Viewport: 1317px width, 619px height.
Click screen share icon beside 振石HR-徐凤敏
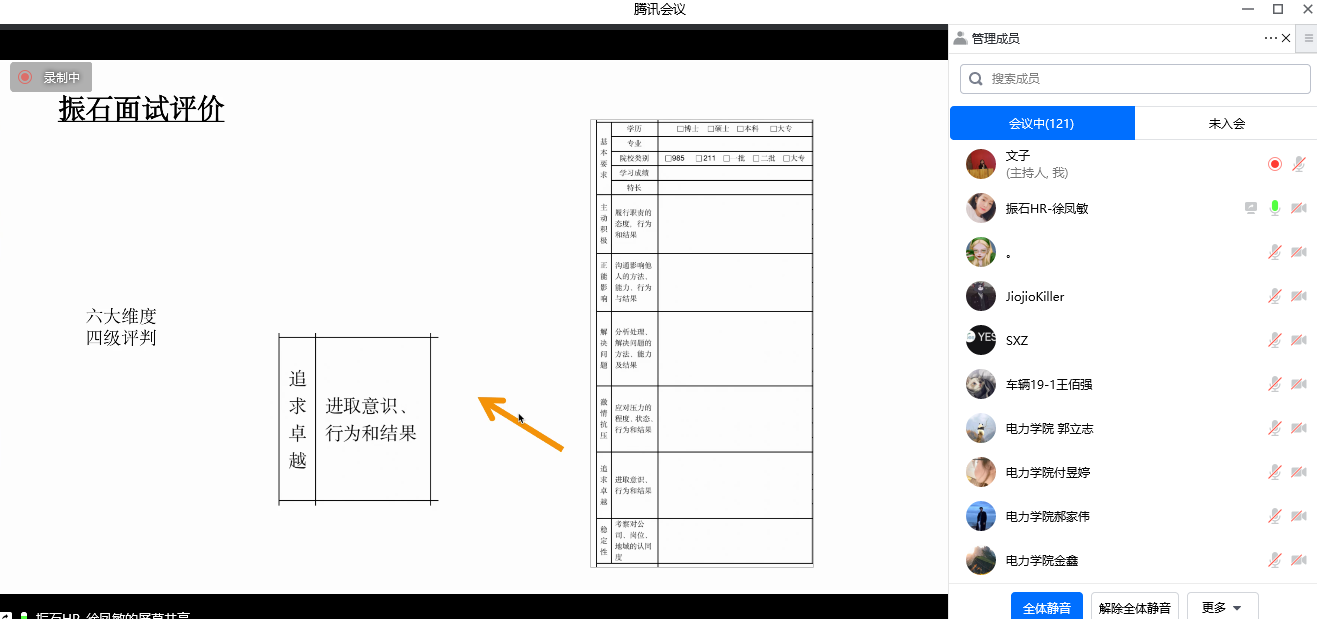click(x=1250, y=208)
